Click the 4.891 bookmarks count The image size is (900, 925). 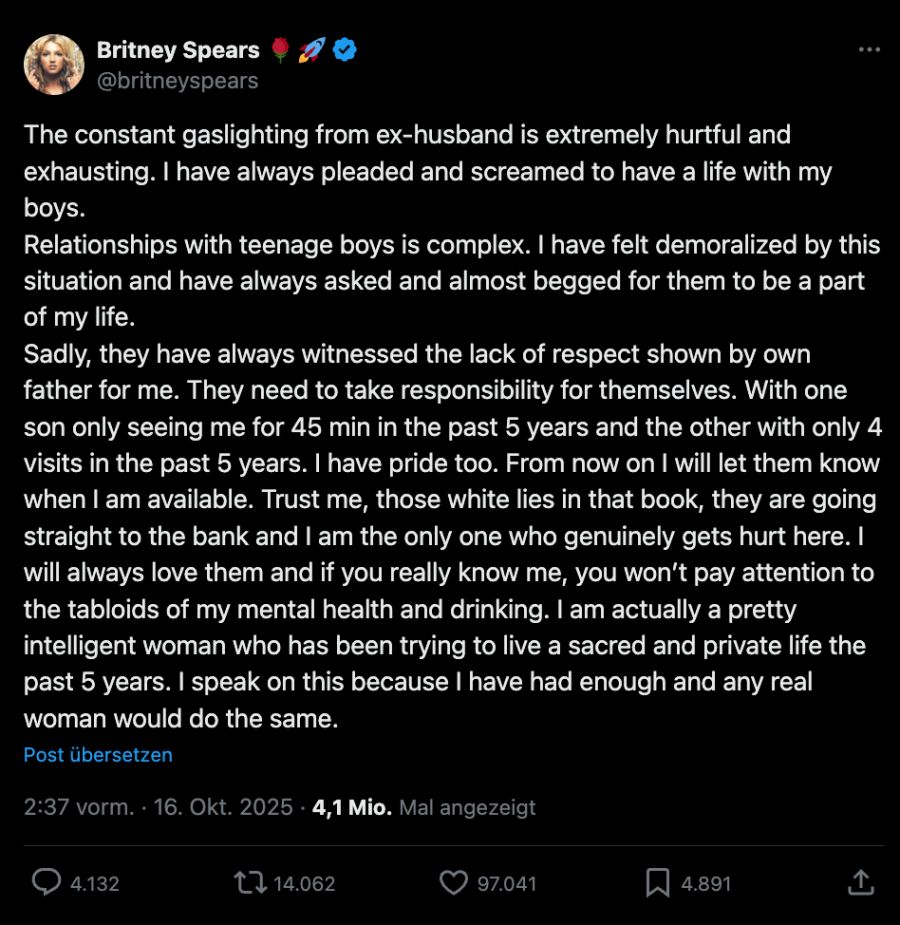706,883
